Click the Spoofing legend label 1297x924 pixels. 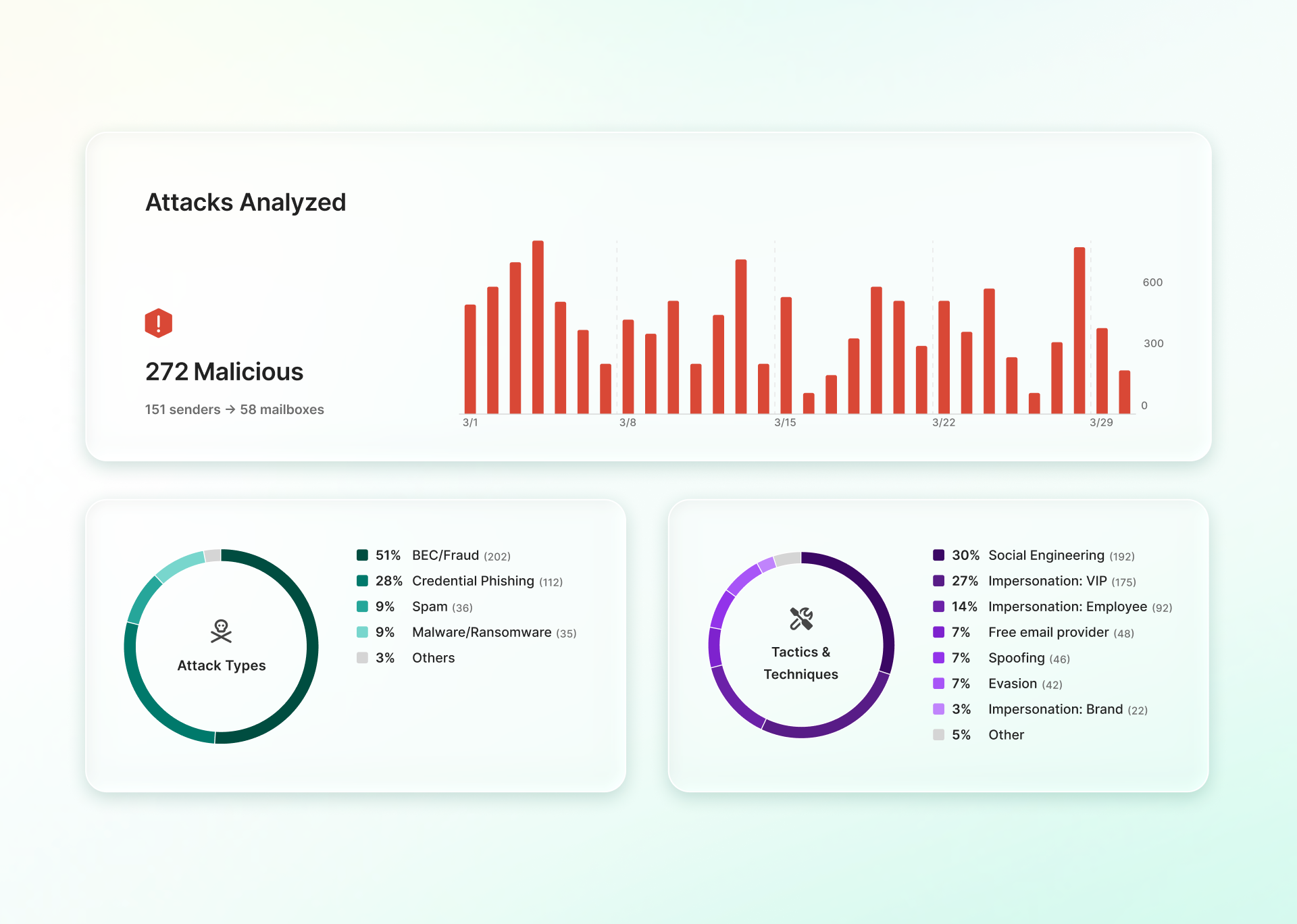[1016, 658]
